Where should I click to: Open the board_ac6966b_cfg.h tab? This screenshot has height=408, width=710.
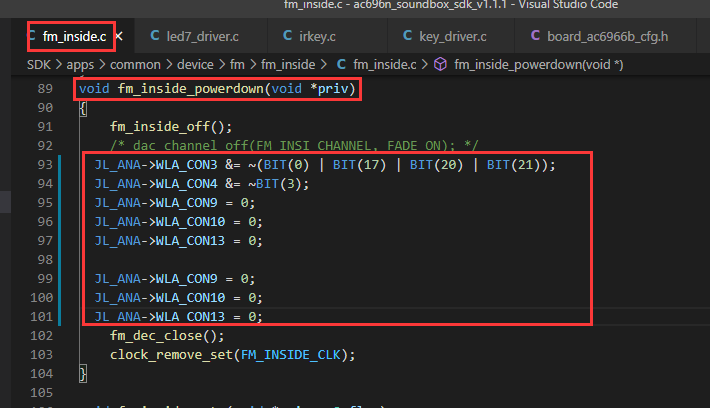tap(607, 37)
